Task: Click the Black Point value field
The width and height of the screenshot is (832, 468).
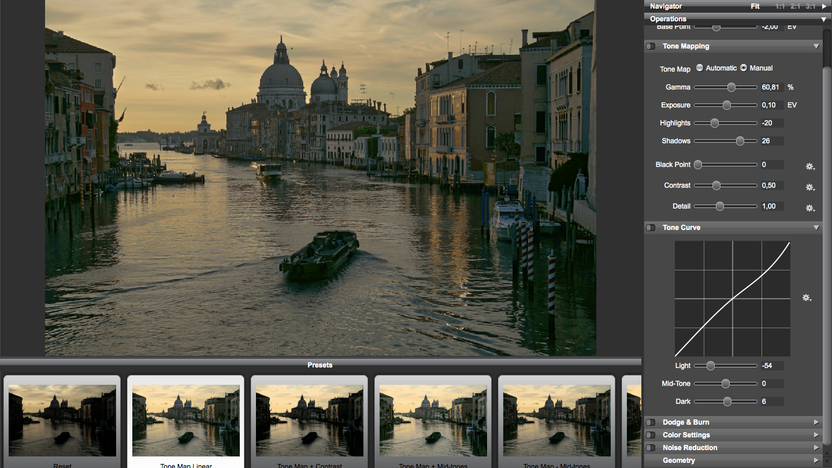Action: [x=772, y=165]
